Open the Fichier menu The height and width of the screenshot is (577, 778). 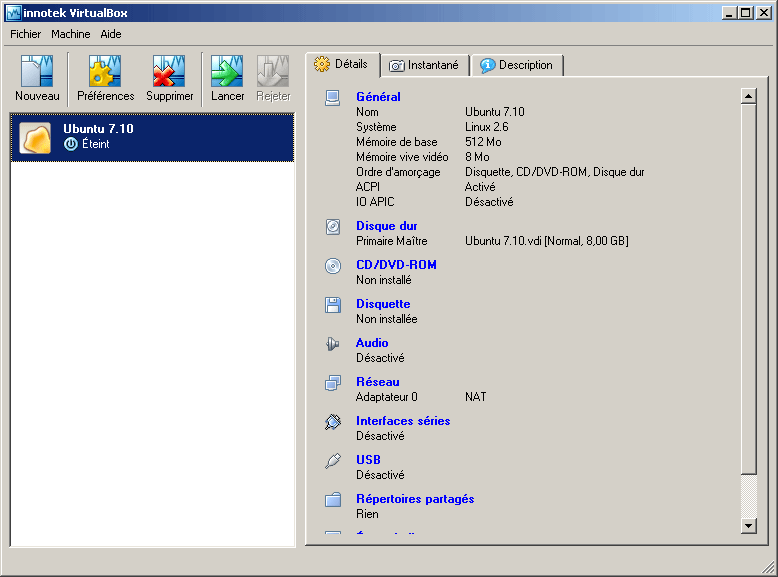click(26, 34)
